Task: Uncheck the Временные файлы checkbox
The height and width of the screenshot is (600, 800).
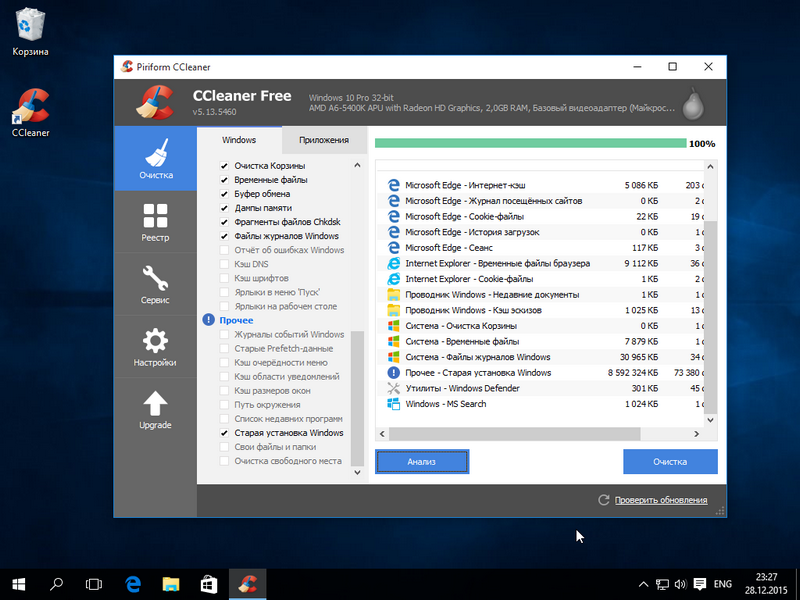Action: tap(225, 180)
